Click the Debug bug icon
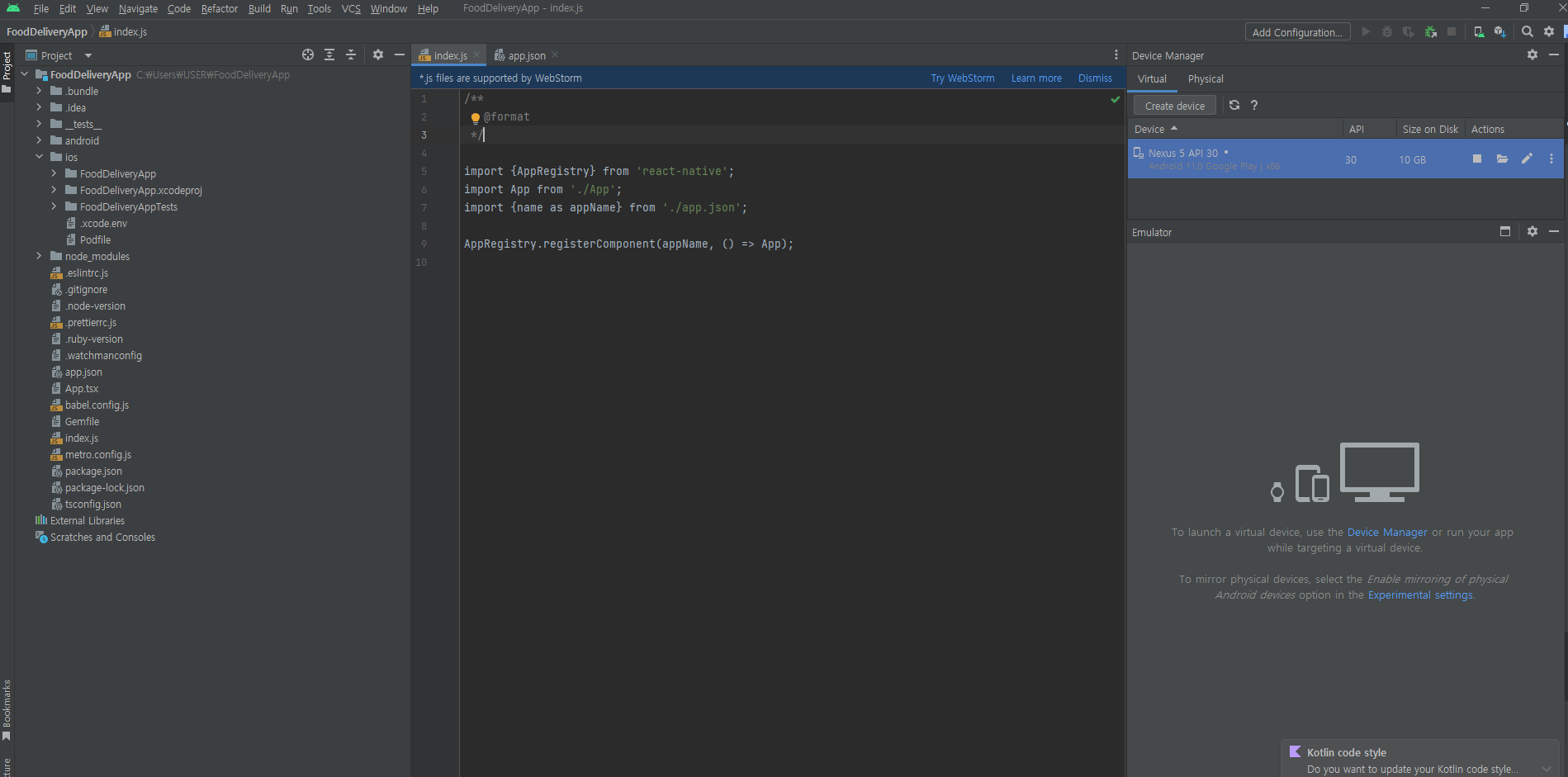Image resolution: width=1568 pixels, height=777 pixels. (x=1387, y=31)
